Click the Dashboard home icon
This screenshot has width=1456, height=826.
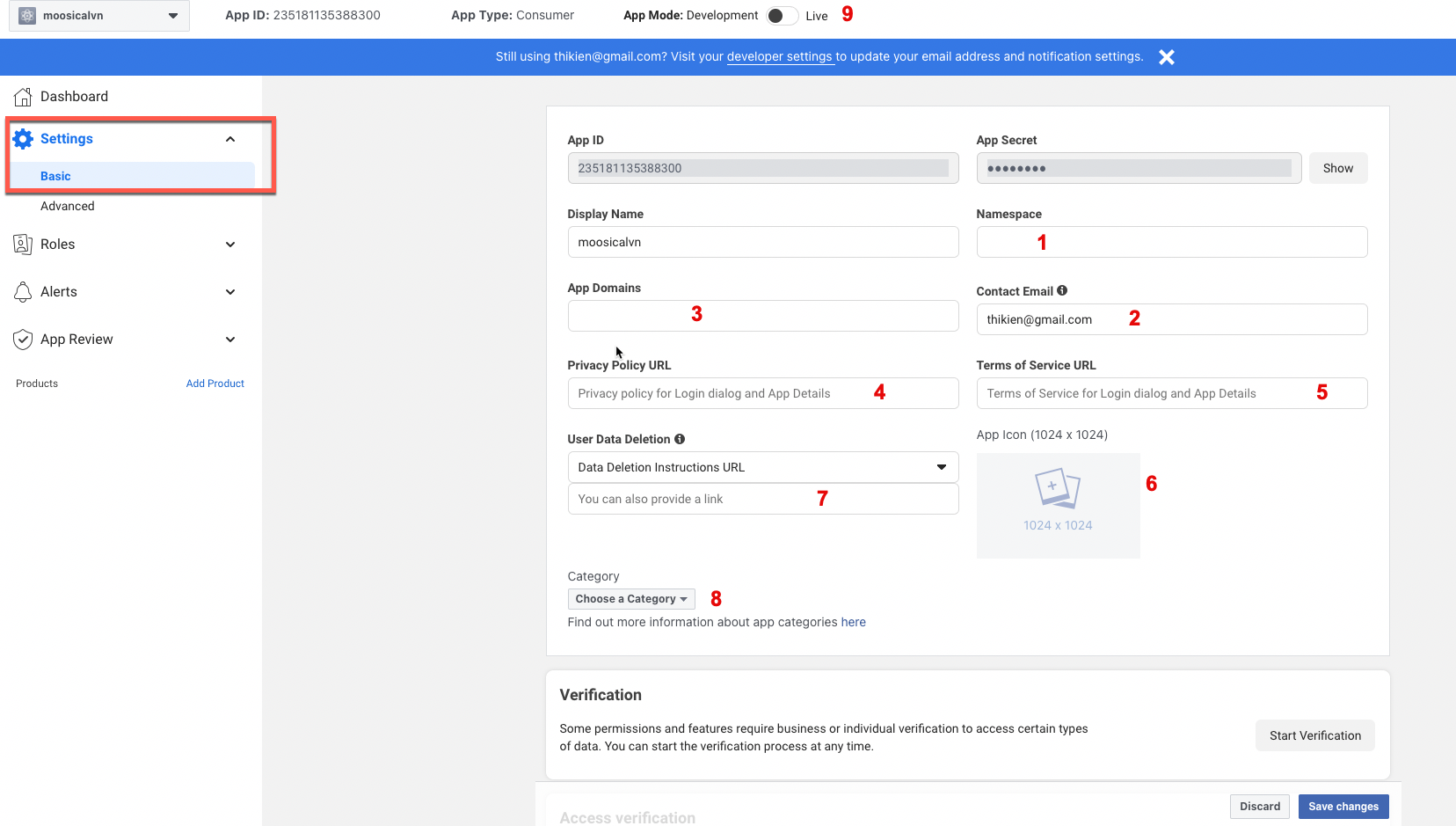(23, 97)
